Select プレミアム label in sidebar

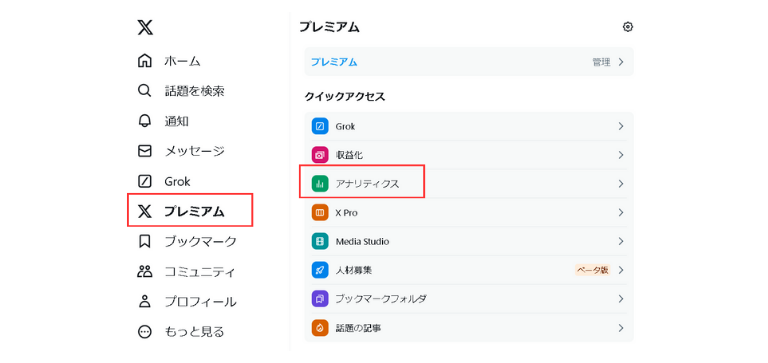pos(194,212)
